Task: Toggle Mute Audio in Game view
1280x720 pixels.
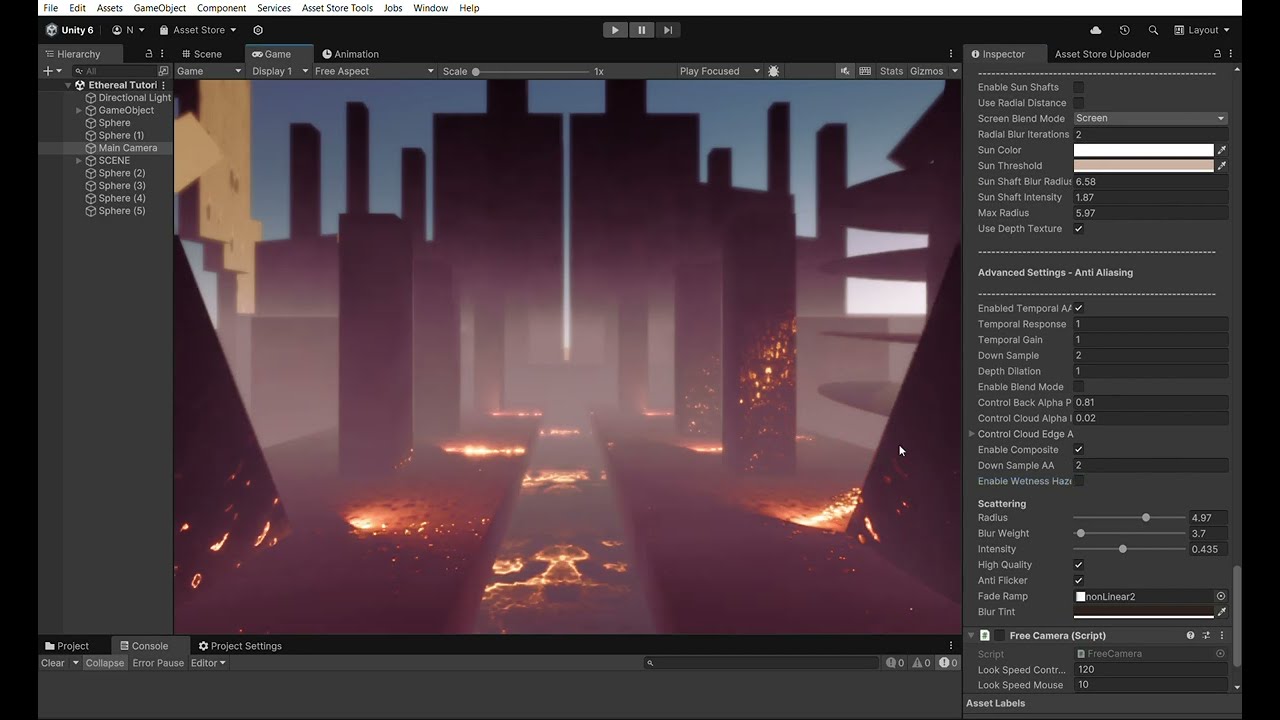Action: tap(845, 71)
